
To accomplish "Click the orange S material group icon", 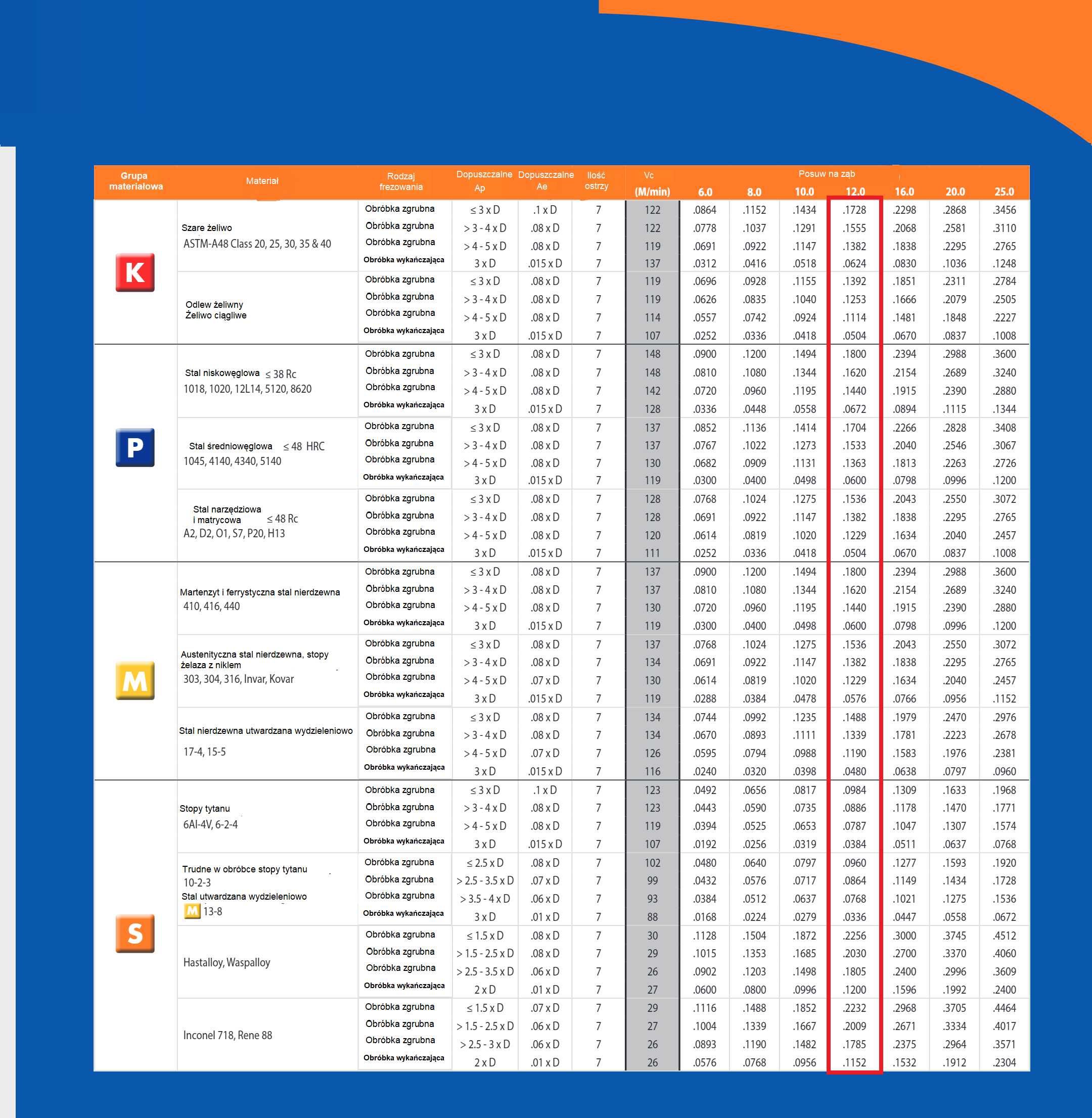I will point(135,934).
